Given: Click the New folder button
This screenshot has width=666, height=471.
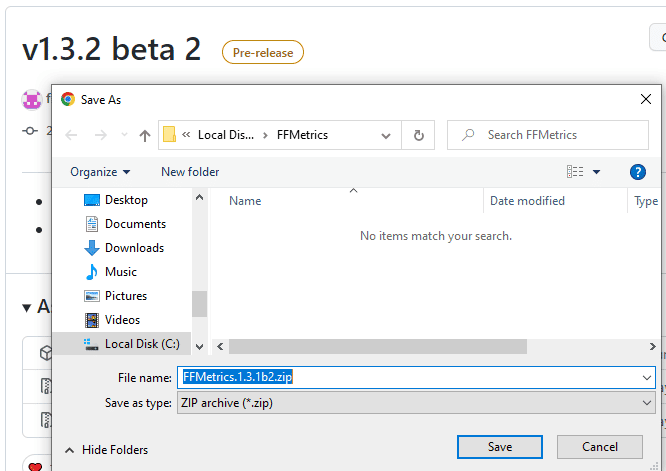Looking at the screenshot, I should (x=190, y=172).
